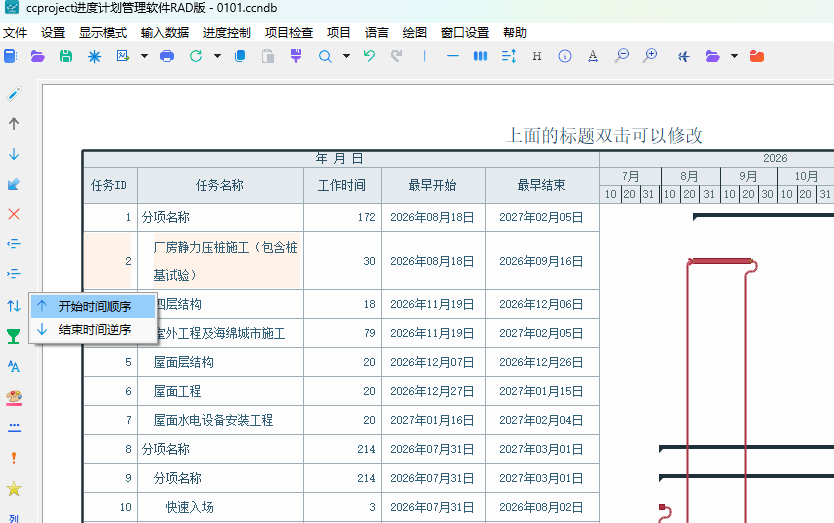Click the blue asterisk toolbar icon

coord(94,56)
